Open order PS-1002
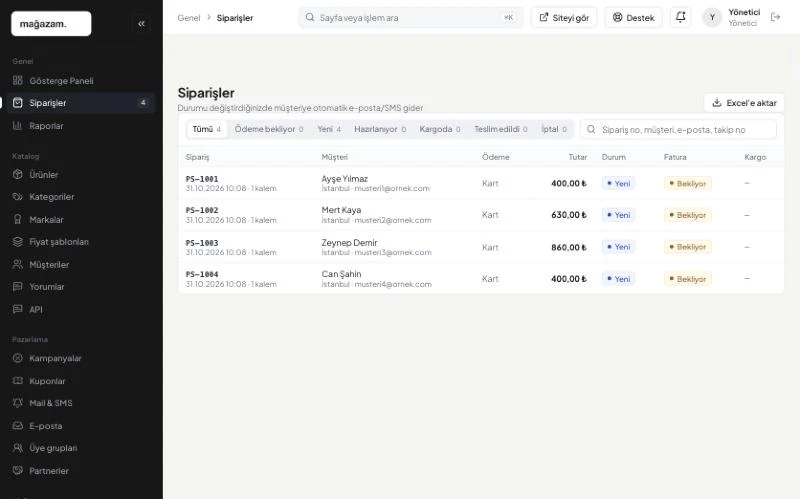The width and height of the screenshot is (800, 499). click(x=202, y=210)
